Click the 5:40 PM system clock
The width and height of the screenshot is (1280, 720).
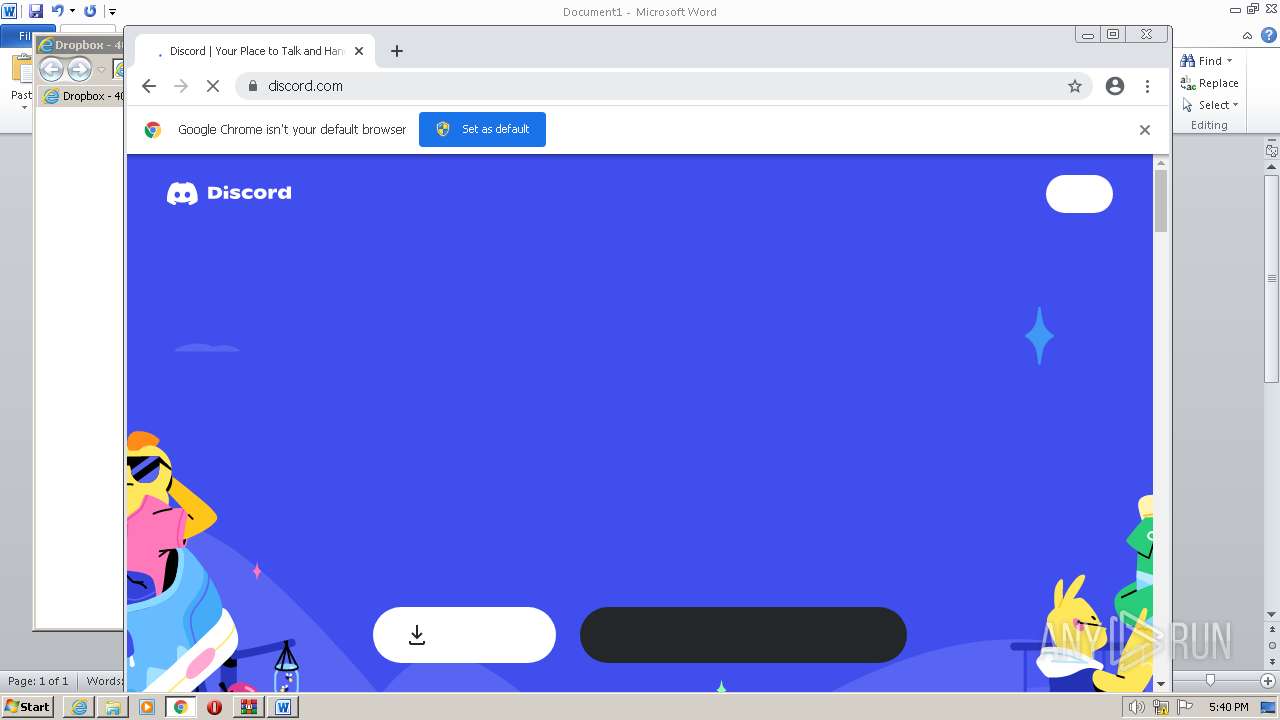(x=1228, y=707)
